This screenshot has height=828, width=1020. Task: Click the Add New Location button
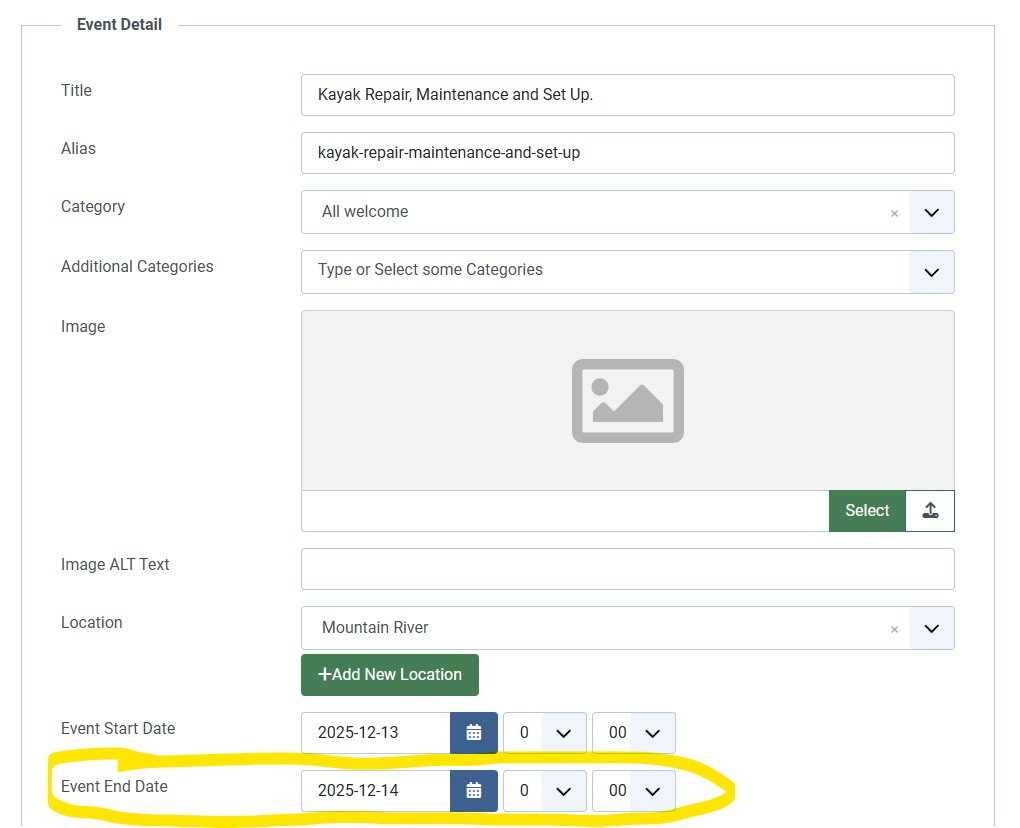coord(390,675)
